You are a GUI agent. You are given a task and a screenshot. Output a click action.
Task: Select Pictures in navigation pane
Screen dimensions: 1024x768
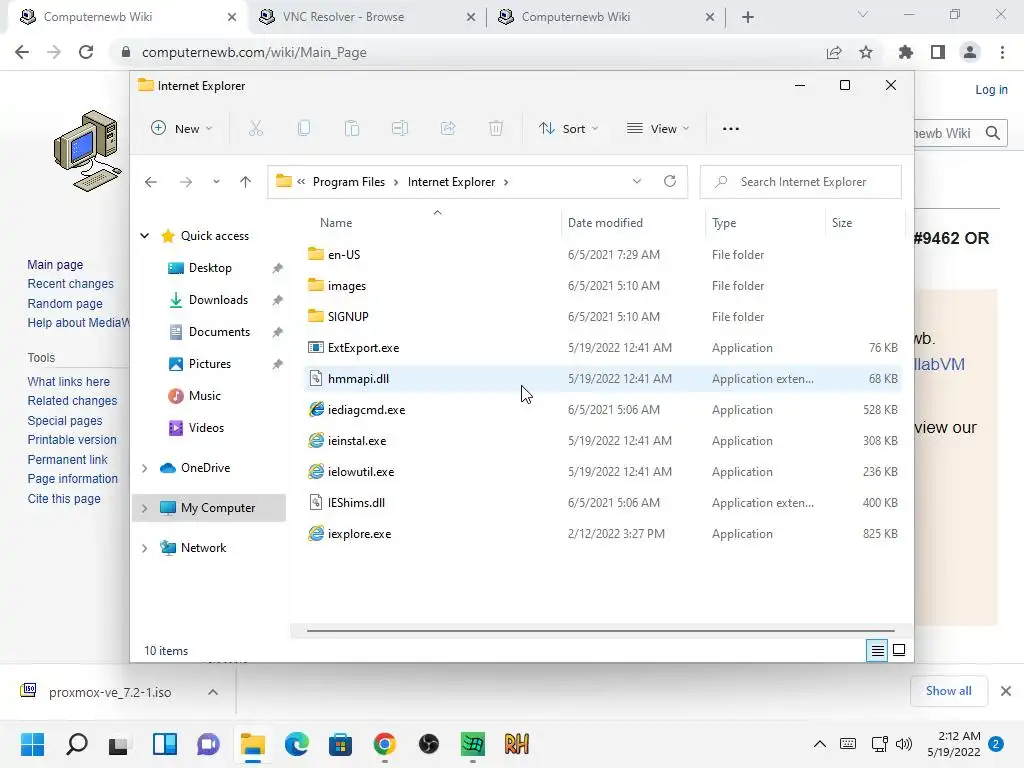tap(210, 364)
